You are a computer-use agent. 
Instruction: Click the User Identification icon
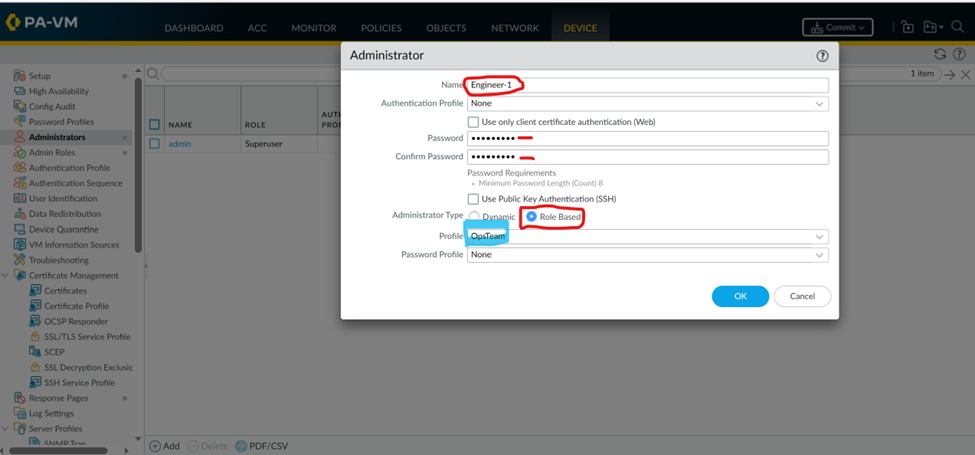(x=19, y=198)
